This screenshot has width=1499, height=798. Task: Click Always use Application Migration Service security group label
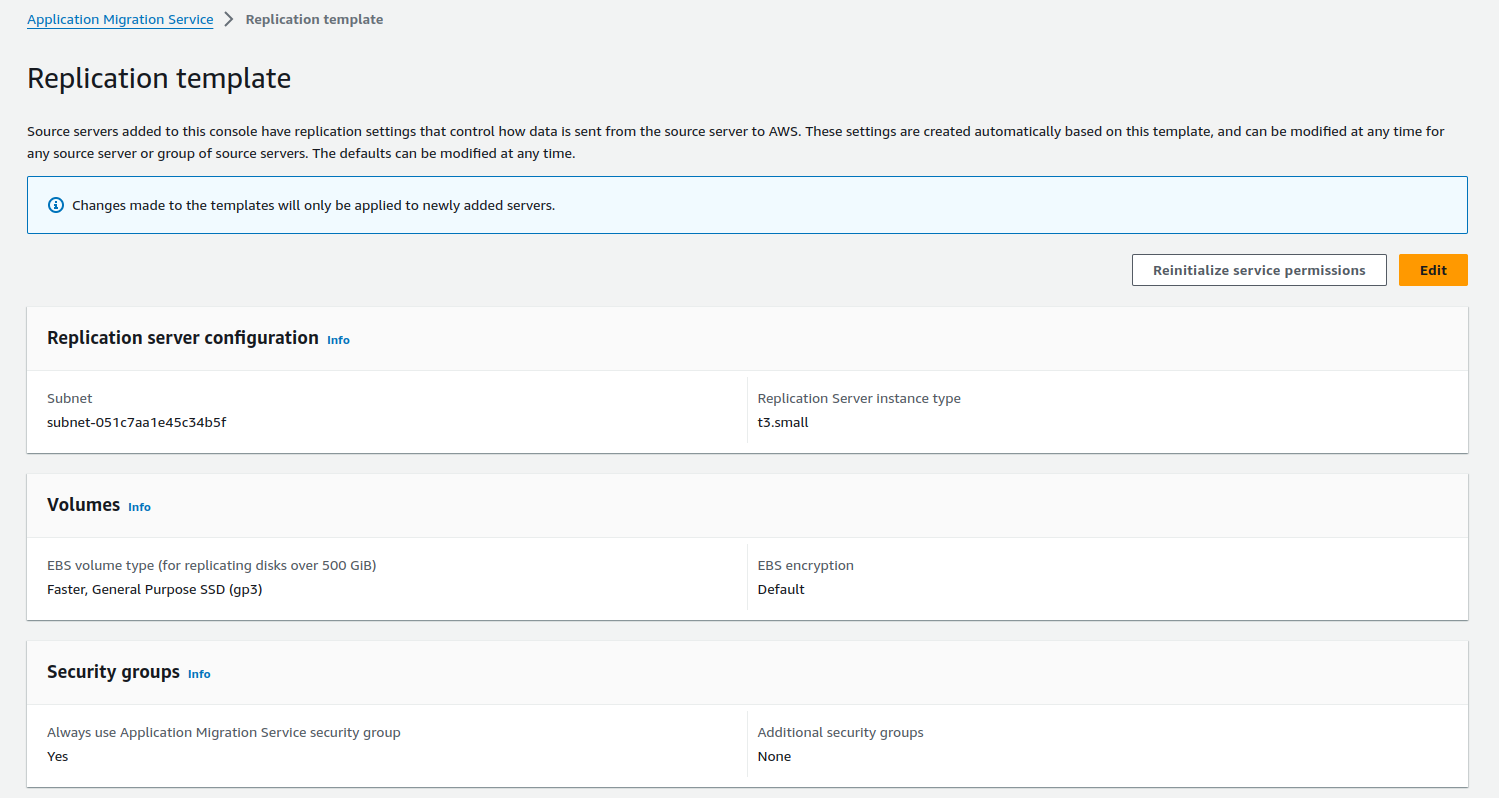coord(224,732)
